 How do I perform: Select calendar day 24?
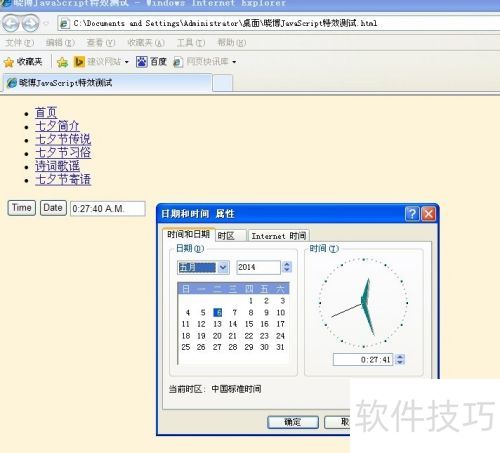(281, 336)
